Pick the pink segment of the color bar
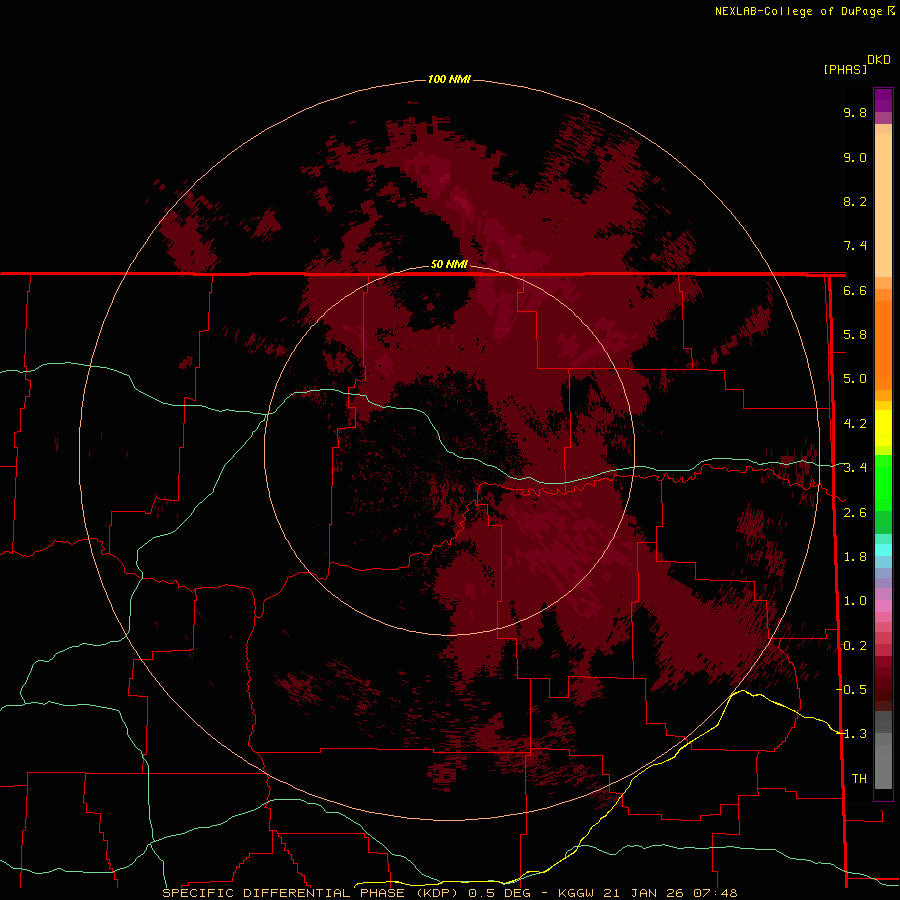Image resolution: width=900 pixels, height=900 pixels. [x=883, y=606]
